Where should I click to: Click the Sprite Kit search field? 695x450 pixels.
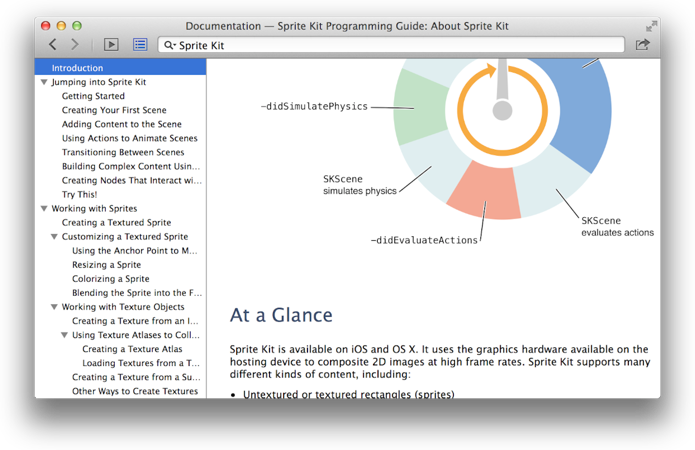coord(391,45)
